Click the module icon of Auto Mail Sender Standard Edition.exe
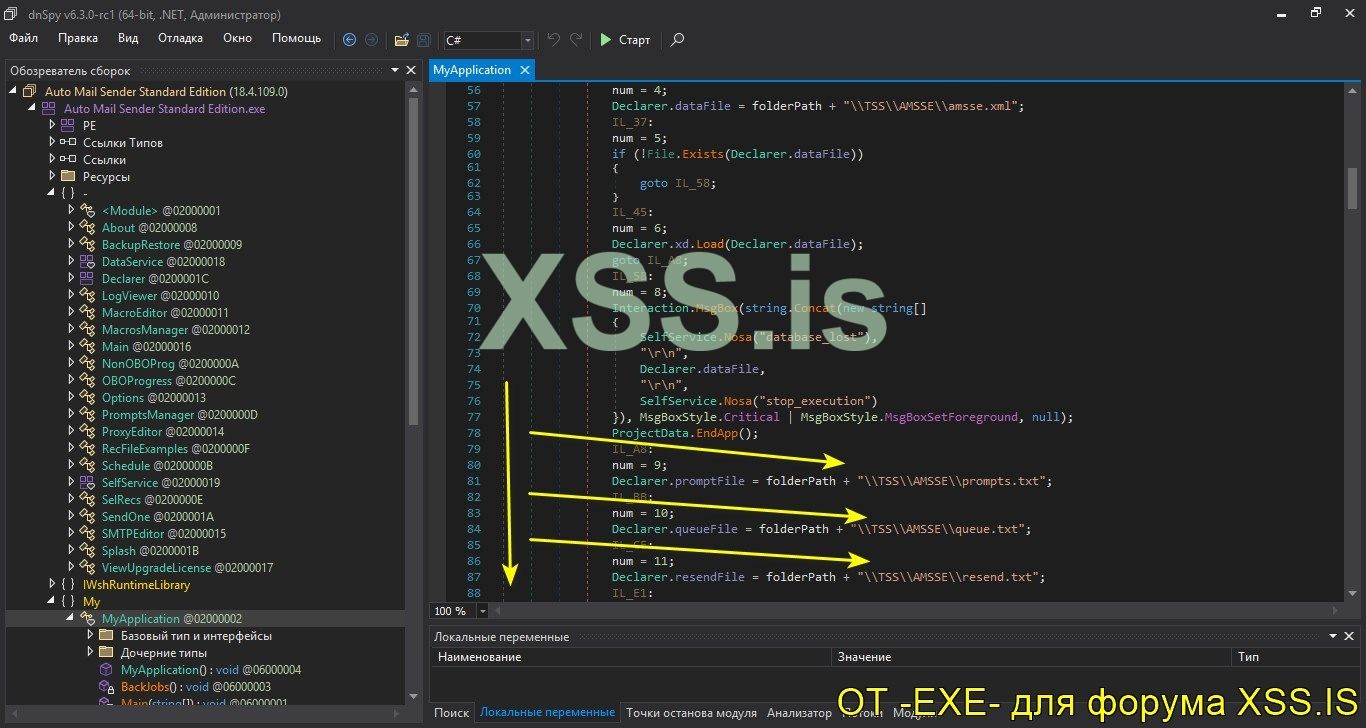The width and height of the screenshot is (1366, 728). pos(48,108)
